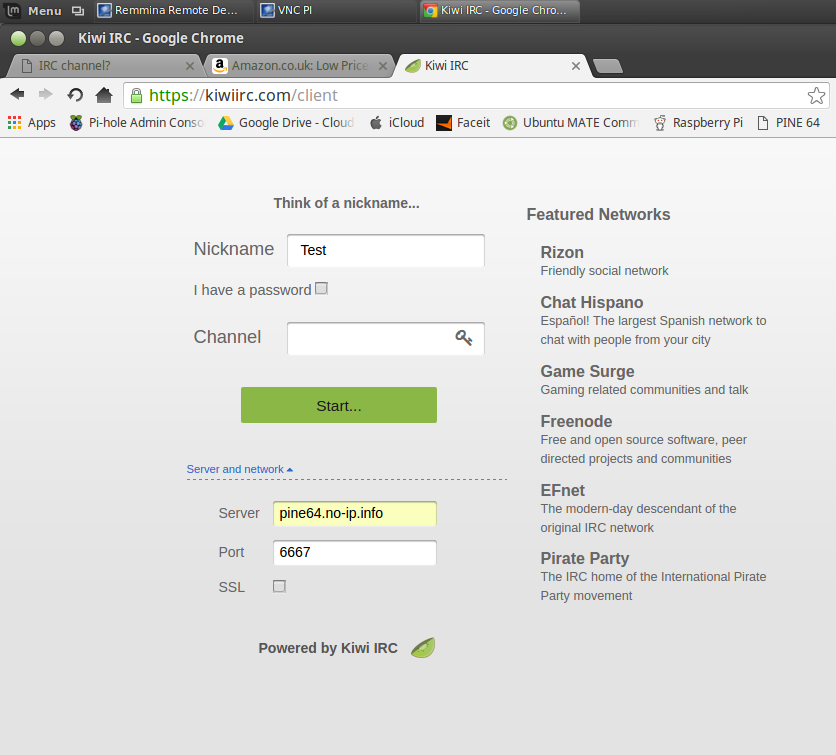Viewport: 836px width, 755px height.
Task: Click the Port number field
Action: click(354, 552)
